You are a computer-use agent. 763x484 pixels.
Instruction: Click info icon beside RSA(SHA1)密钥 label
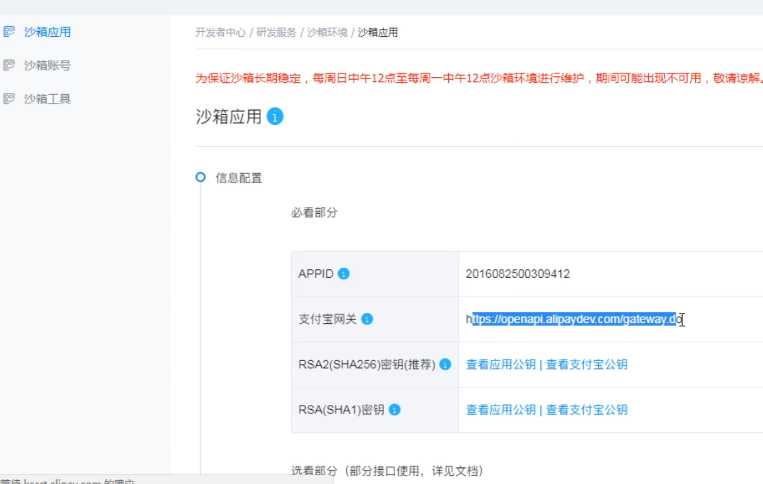tap(395, 410)
